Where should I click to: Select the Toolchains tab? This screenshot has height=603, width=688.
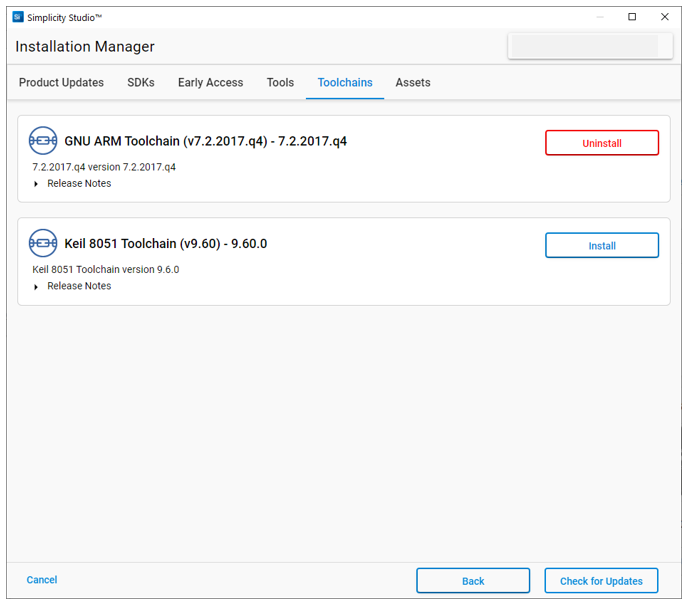[x=345, y=83]
